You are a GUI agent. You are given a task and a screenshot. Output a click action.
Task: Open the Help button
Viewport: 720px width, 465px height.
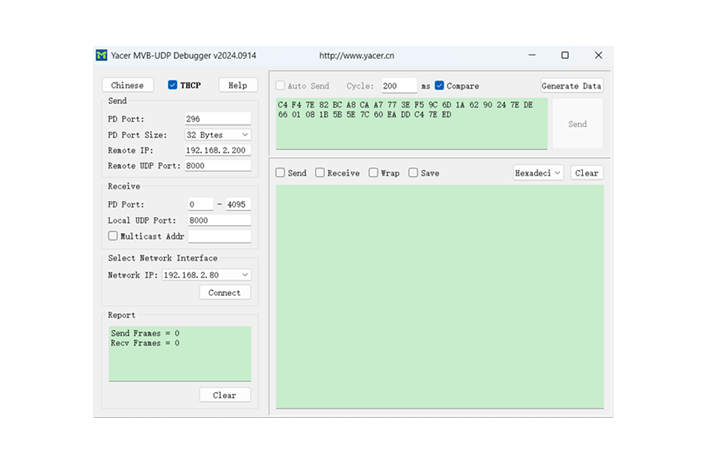click(x=238, y=85)
